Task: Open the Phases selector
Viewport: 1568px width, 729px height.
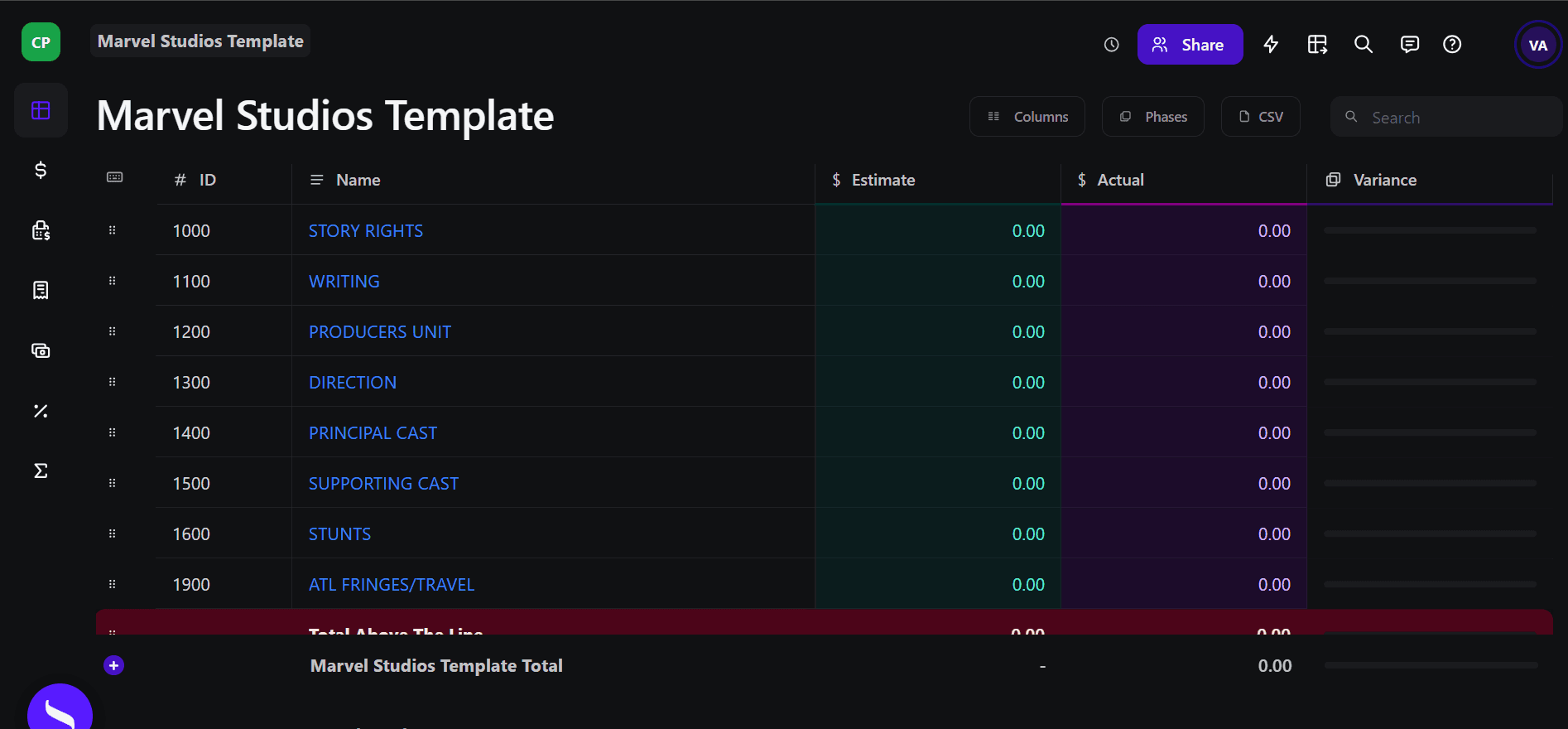Action: coord(1153,117)
